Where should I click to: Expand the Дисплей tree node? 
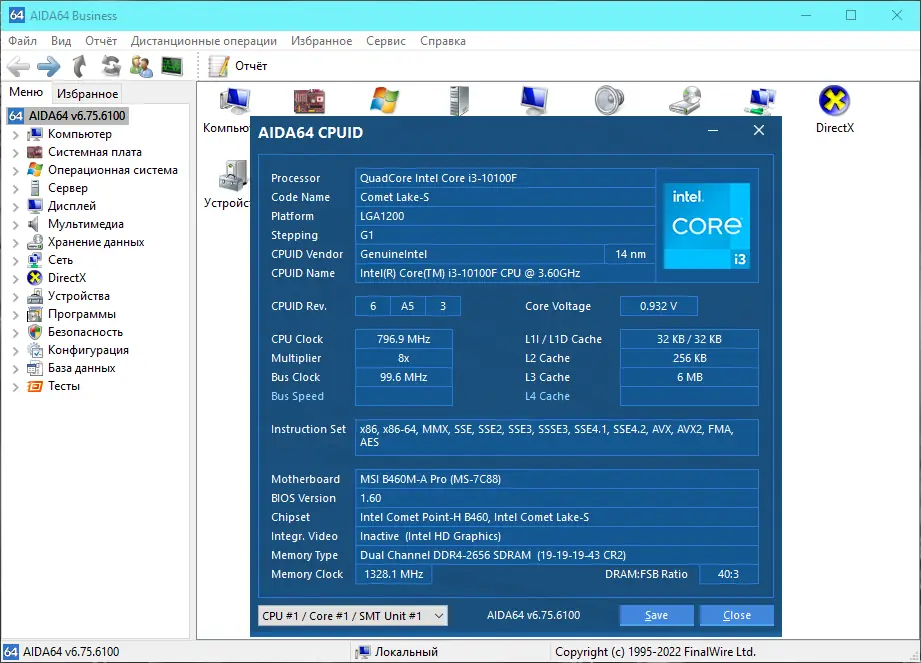16,207
